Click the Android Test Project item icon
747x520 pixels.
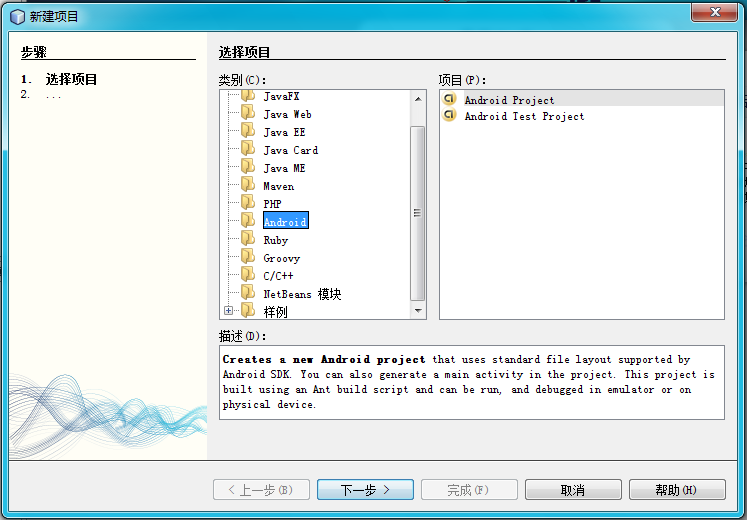click(449, 115)
